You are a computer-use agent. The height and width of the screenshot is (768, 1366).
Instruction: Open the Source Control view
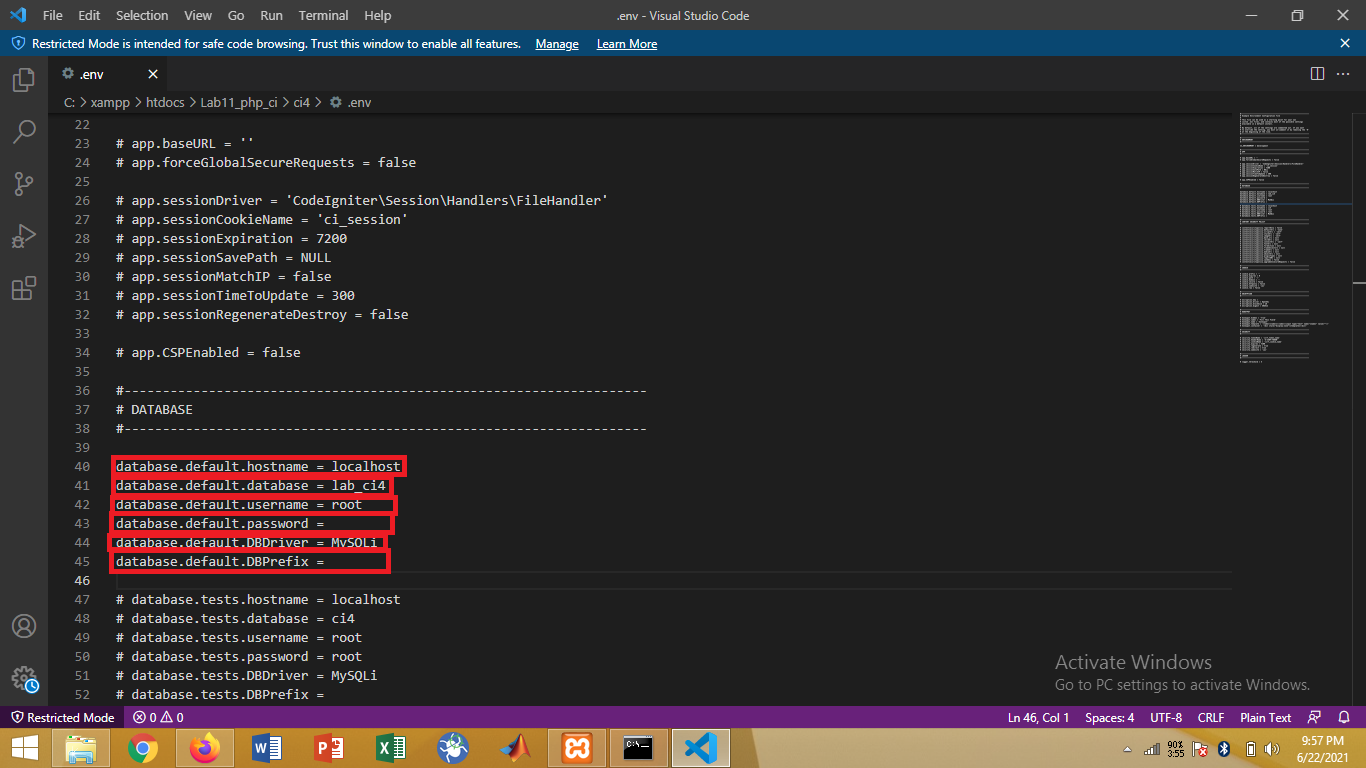(24, 183)
